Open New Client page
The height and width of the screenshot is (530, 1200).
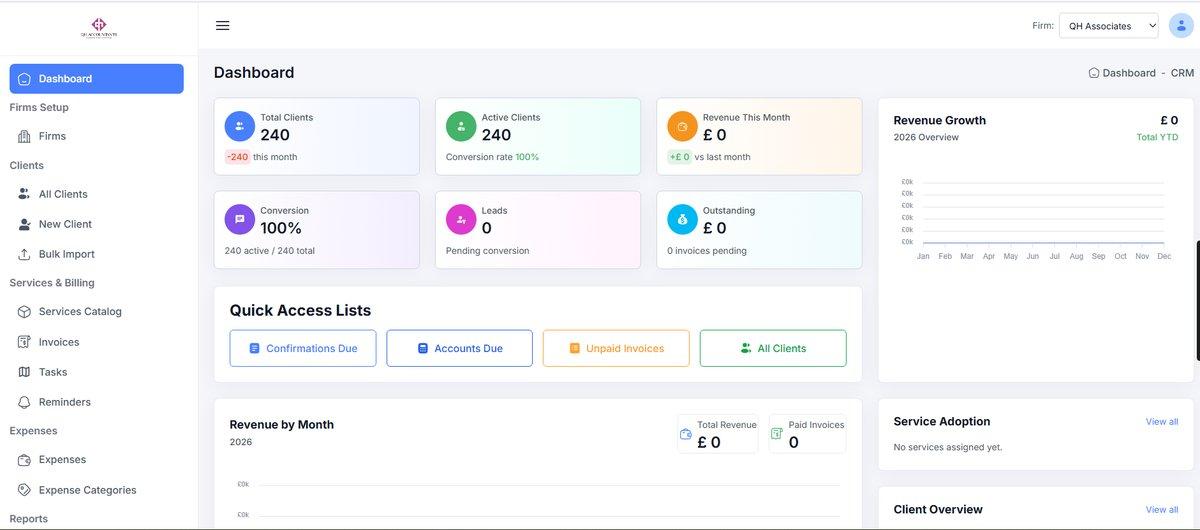click(x=65, y=224)
